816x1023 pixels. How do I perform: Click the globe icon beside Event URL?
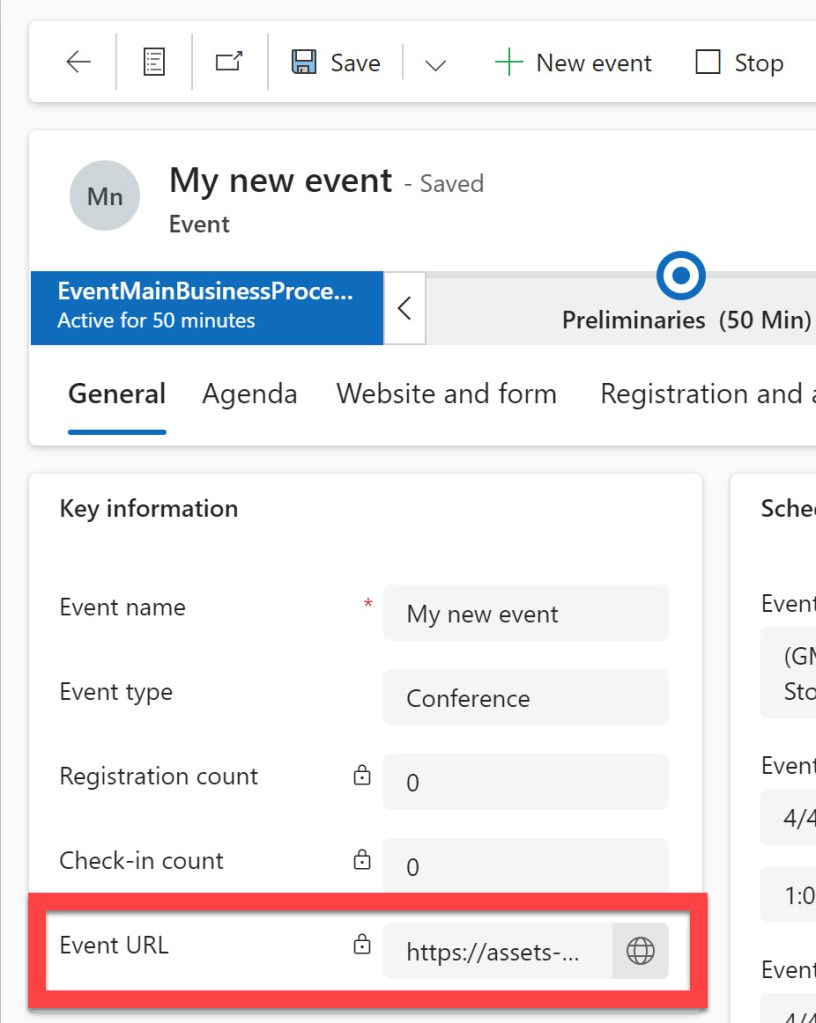(x=640, y=951)
